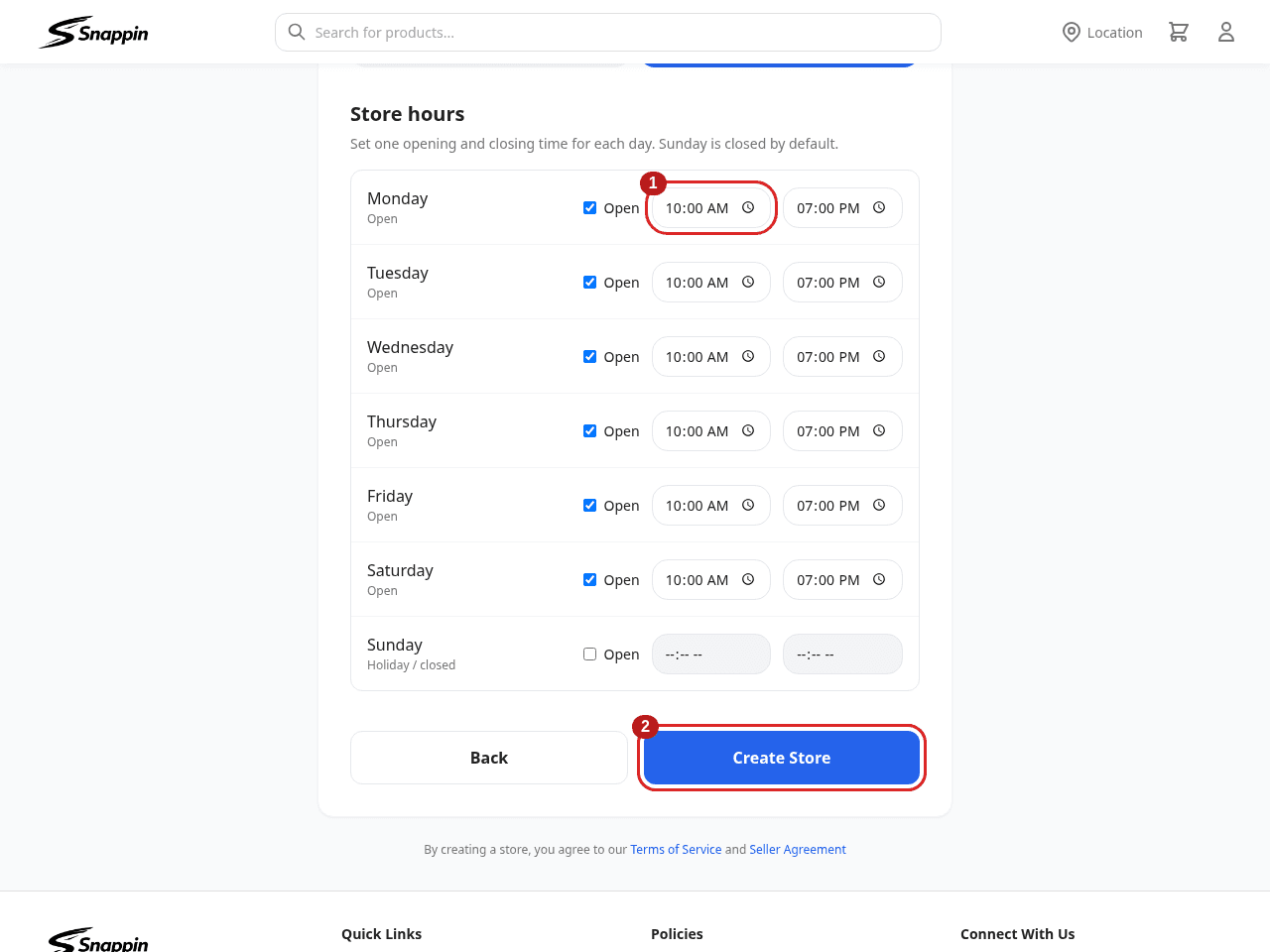
Task: Open Wednesday opening time clock picker
Action: (x=748, y=356)
